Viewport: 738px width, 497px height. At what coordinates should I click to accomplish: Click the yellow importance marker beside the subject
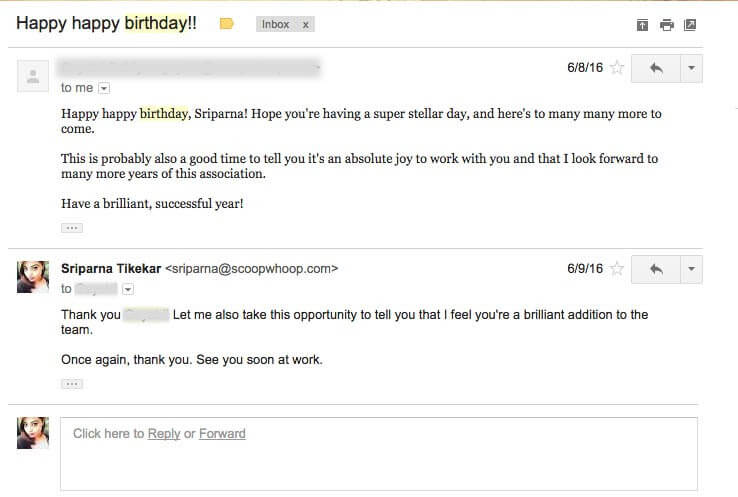[x=226, y=24]
